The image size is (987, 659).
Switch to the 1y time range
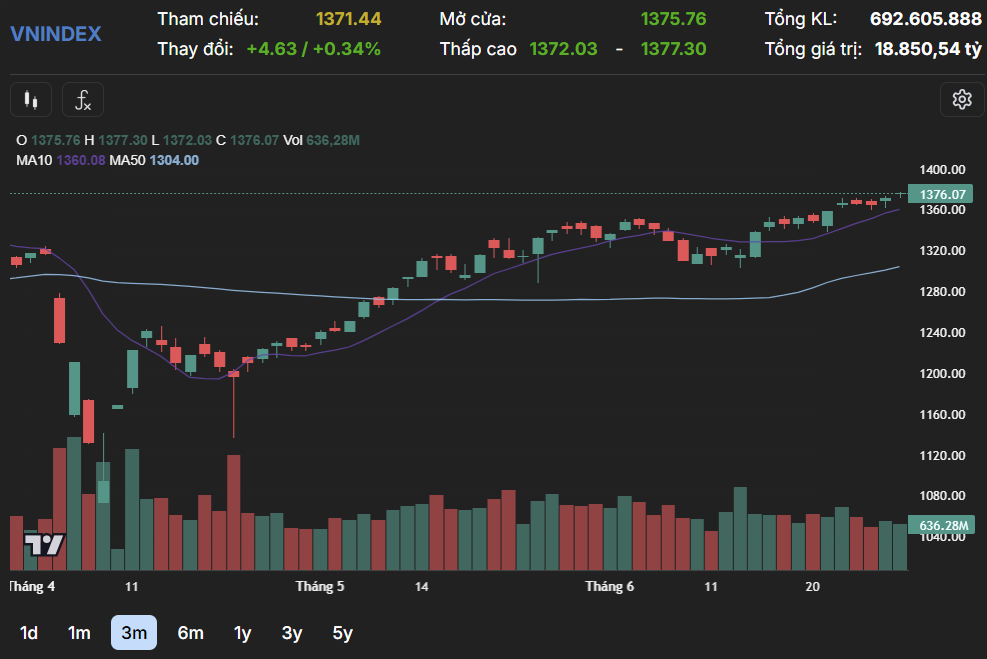tap(242, 633)
